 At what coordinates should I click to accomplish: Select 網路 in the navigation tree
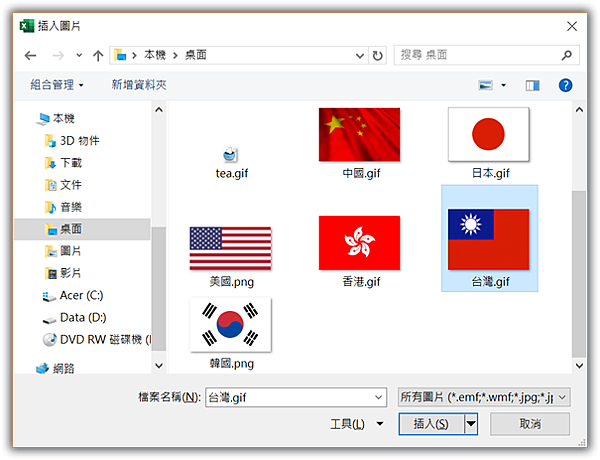(55, 369)
